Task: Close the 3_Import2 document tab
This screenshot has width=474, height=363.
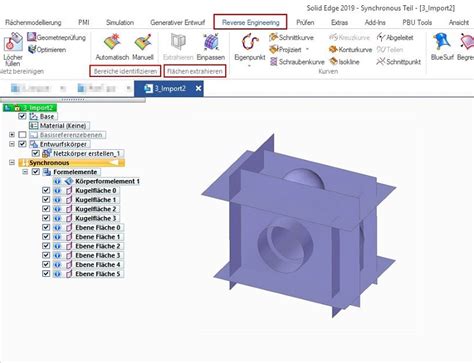Action: (x=198, y=88)
